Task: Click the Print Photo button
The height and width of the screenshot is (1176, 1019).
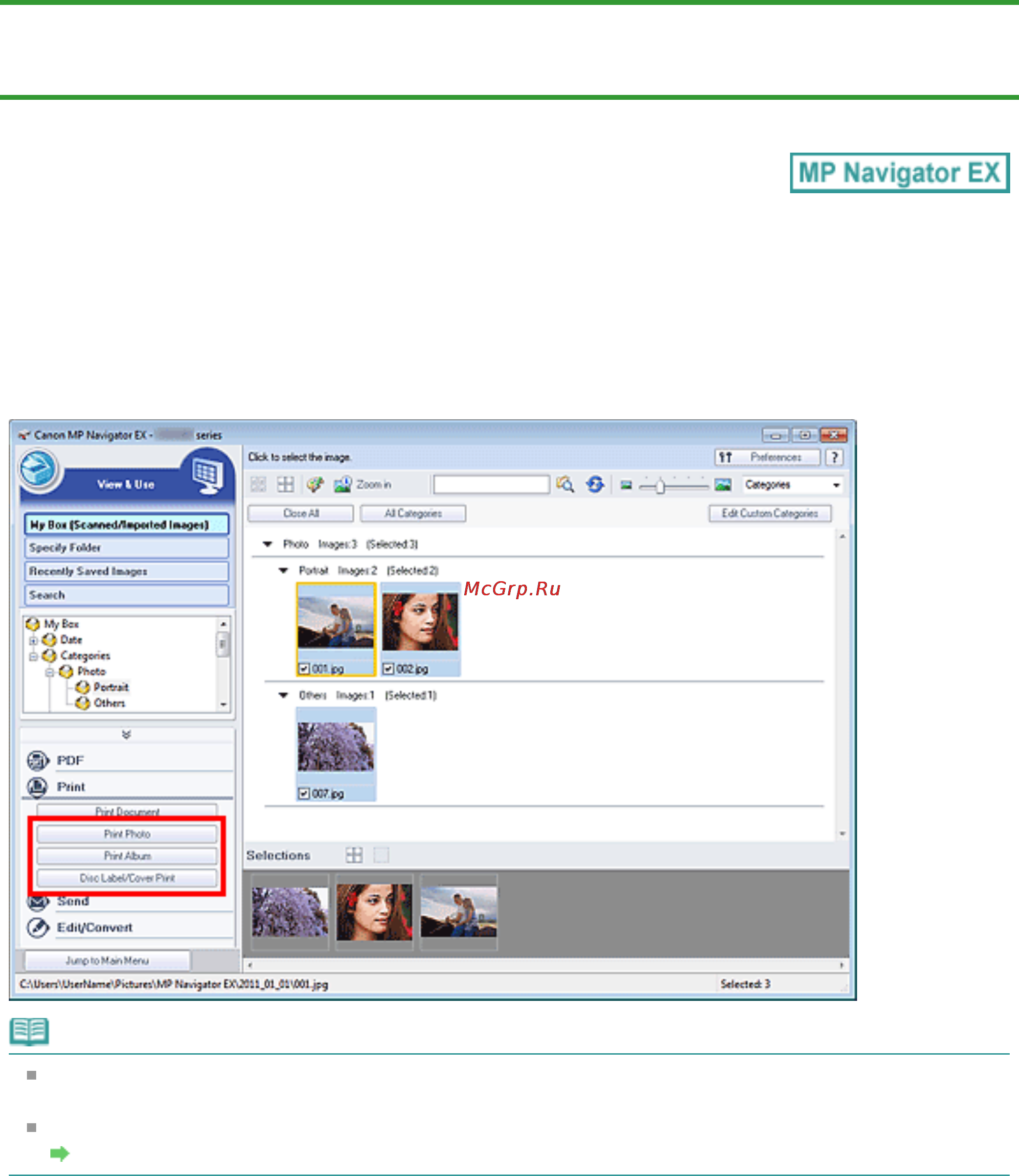Action: (127, 834)
